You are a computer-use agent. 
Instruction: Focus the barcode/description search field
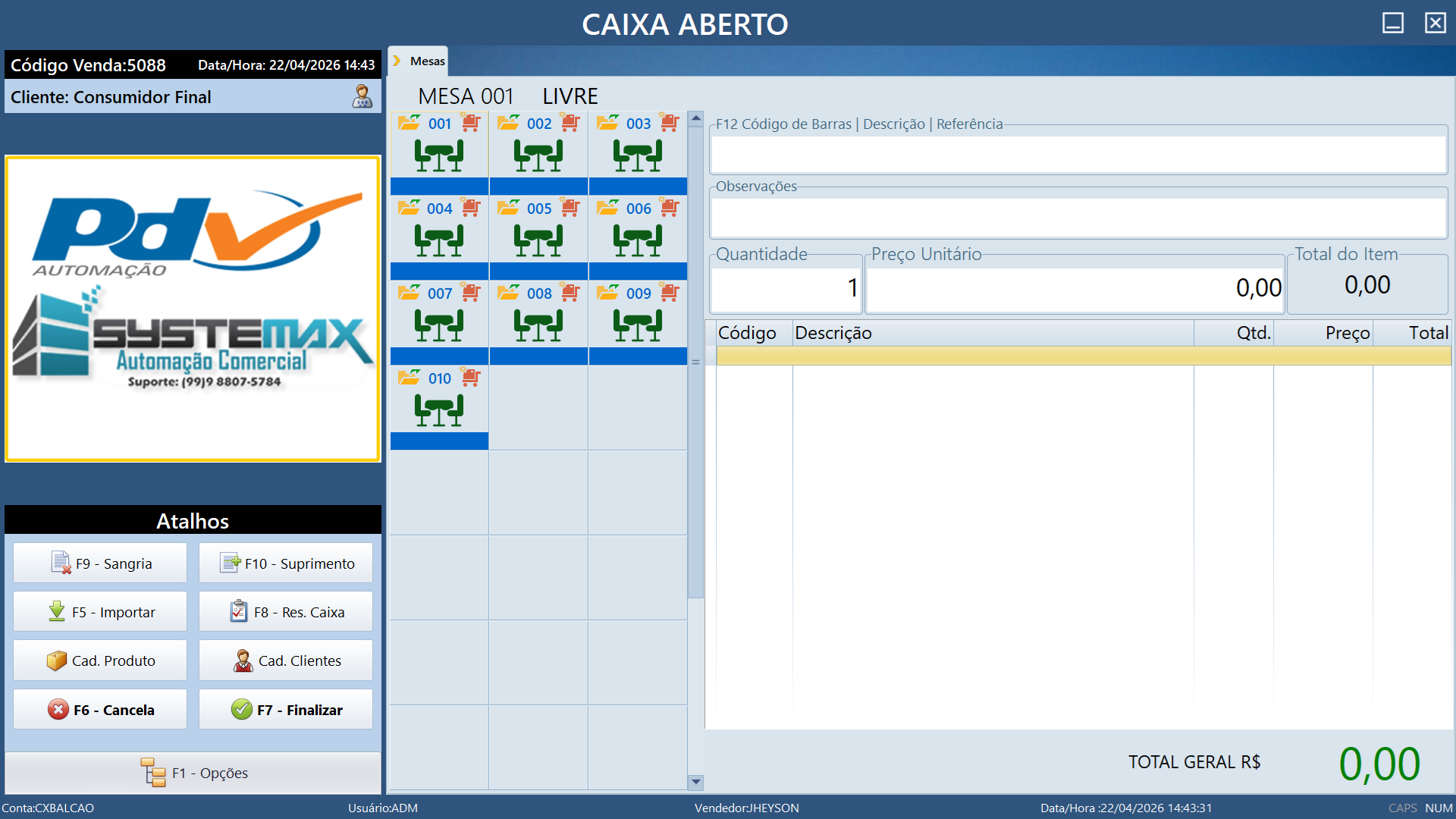click(1078, 155)
